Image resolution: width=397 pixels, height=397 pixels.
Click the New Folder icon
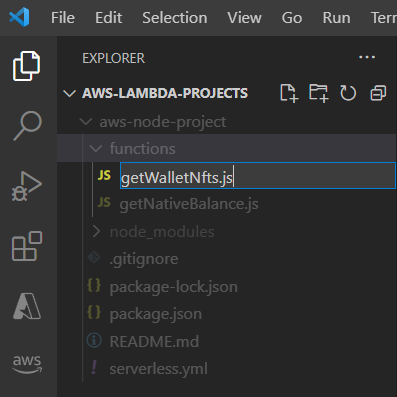click(x=319, y=93)
